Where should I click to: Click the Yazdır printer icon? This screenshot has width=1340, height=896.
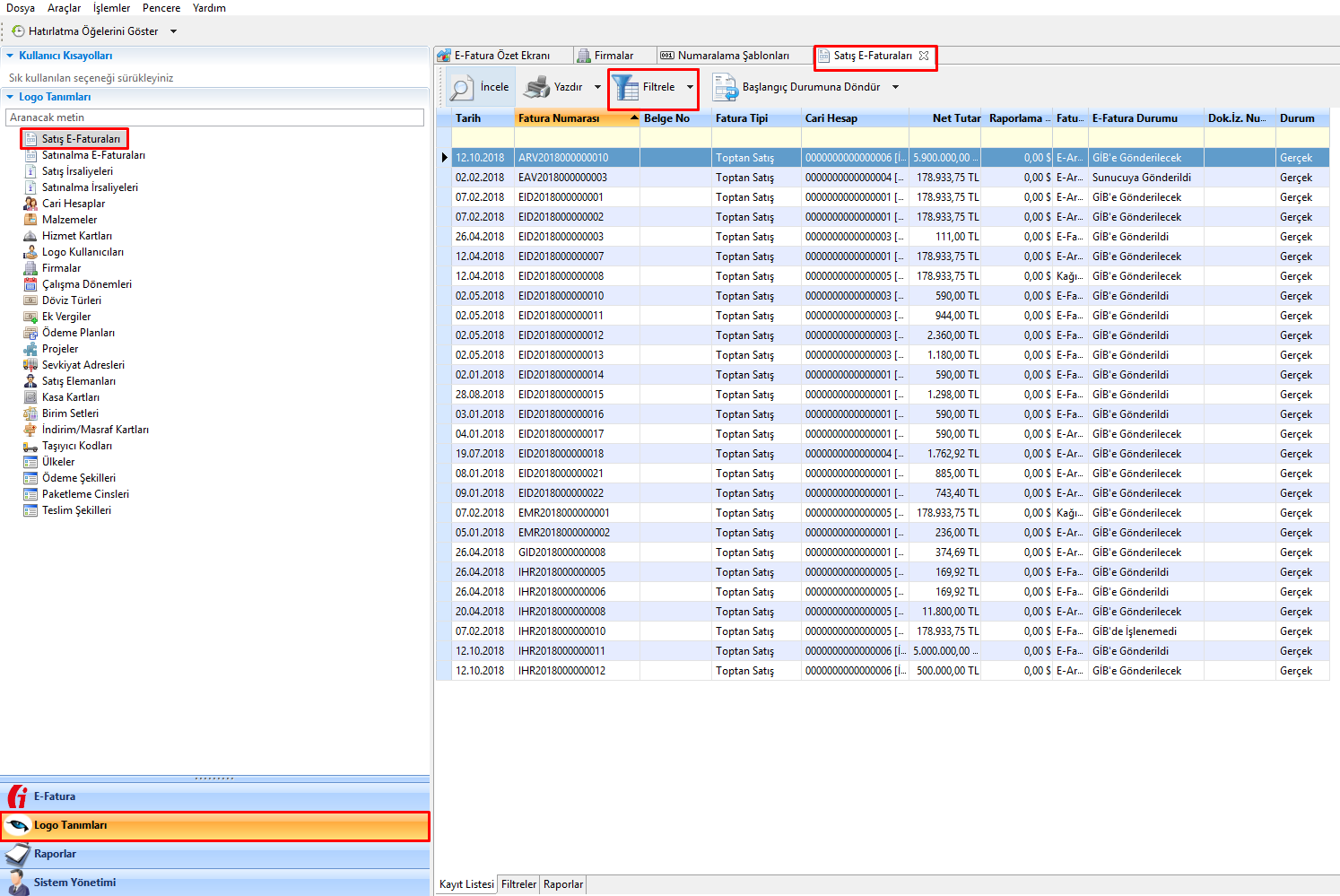pos(536,88)
